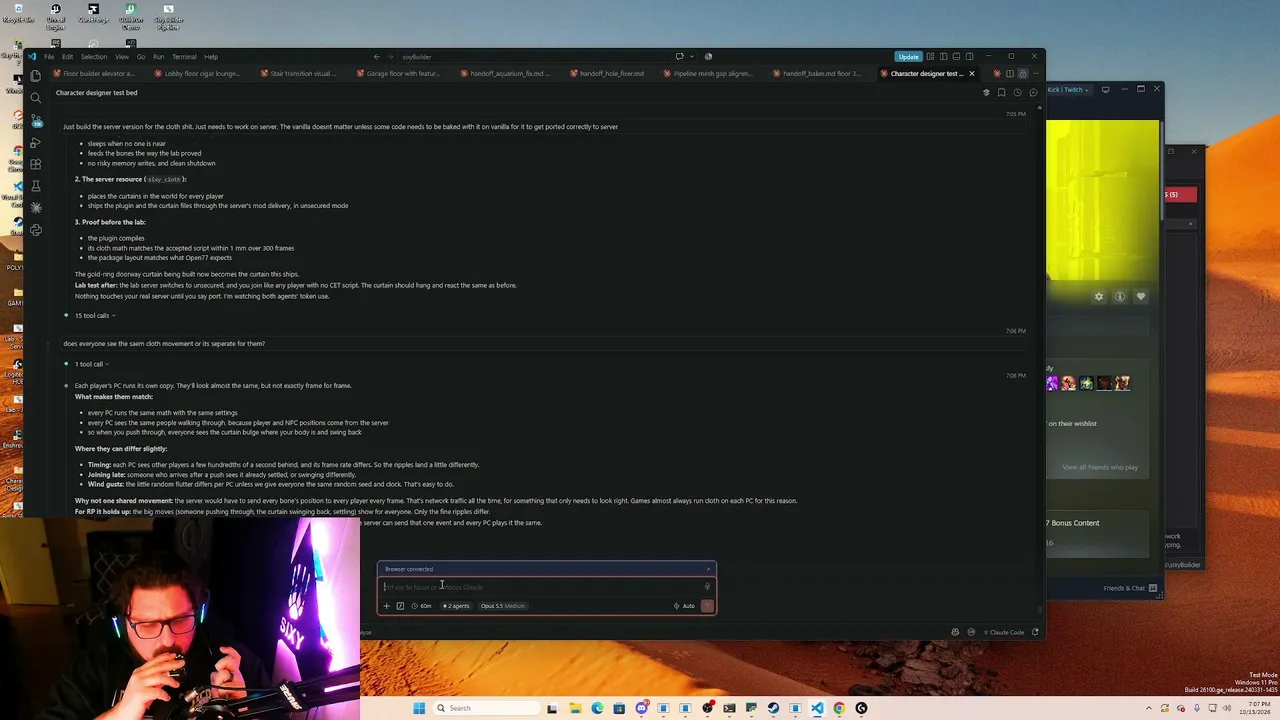Open the Explorer view in activity bar
1280x720 pixels.
coord(36,76)
